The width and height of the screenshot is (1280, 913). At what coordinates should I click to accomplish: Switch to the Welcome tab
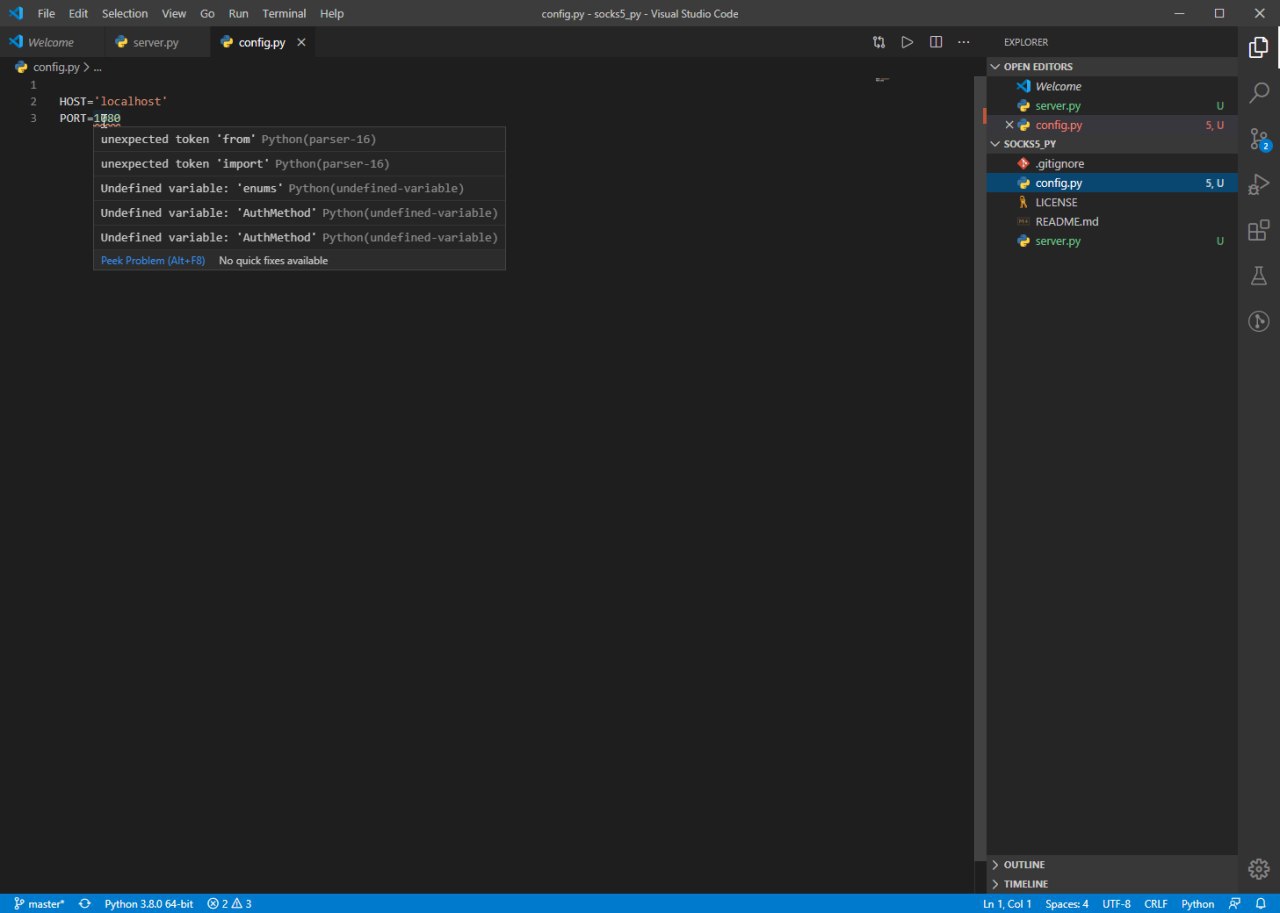tap(52, 42)
